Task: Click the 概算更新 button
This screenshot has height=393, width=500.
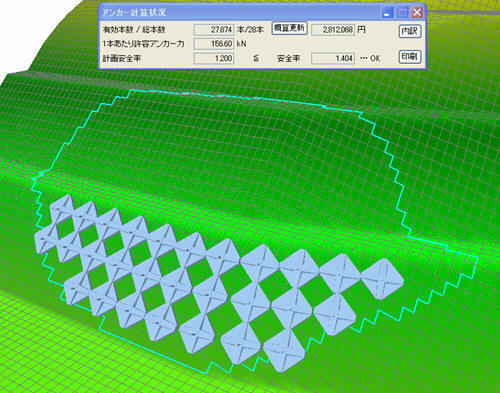Action: [x=289, y=28]
